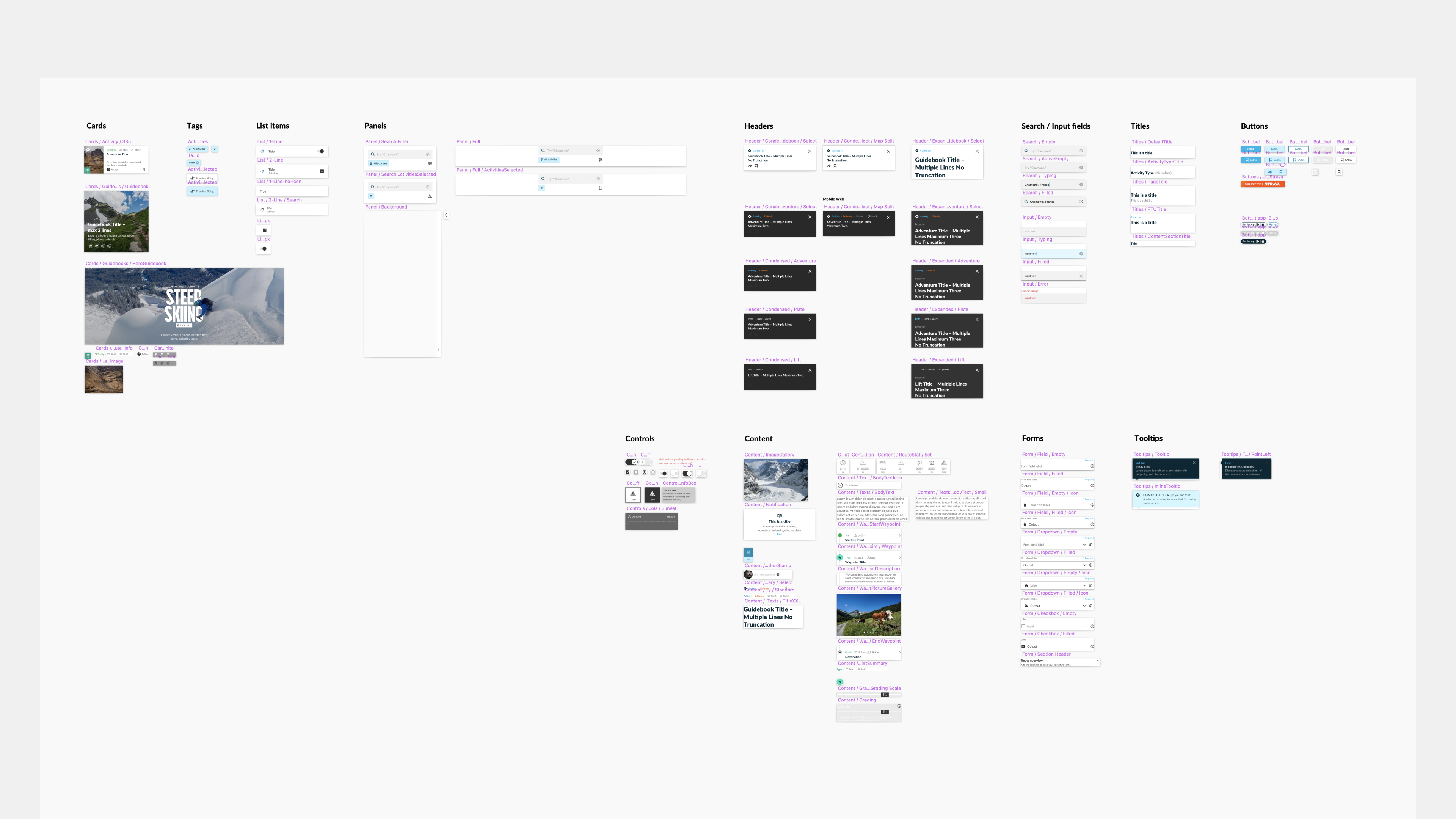1456x819 pixels.
Task: Click info icon in Form / Field / Empty
Action: coord(1092,466)
